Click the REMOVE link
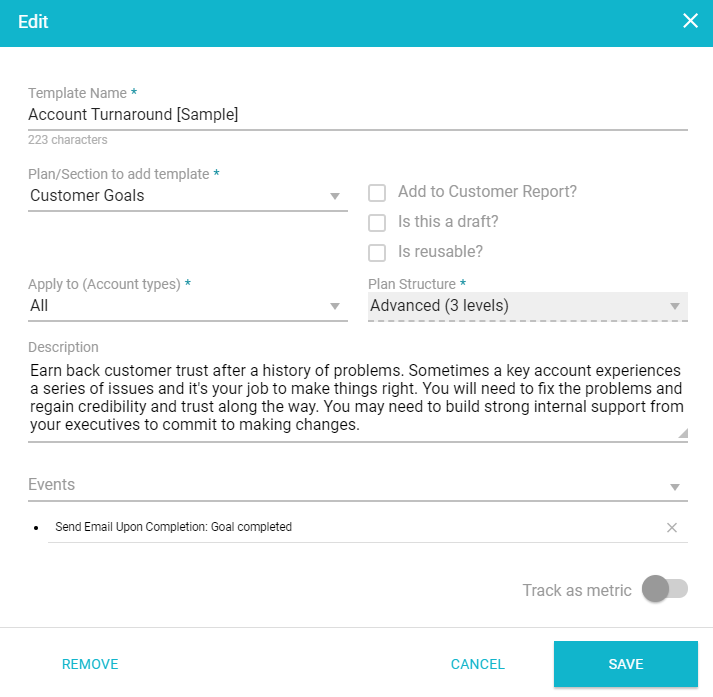 pos(90,664)
